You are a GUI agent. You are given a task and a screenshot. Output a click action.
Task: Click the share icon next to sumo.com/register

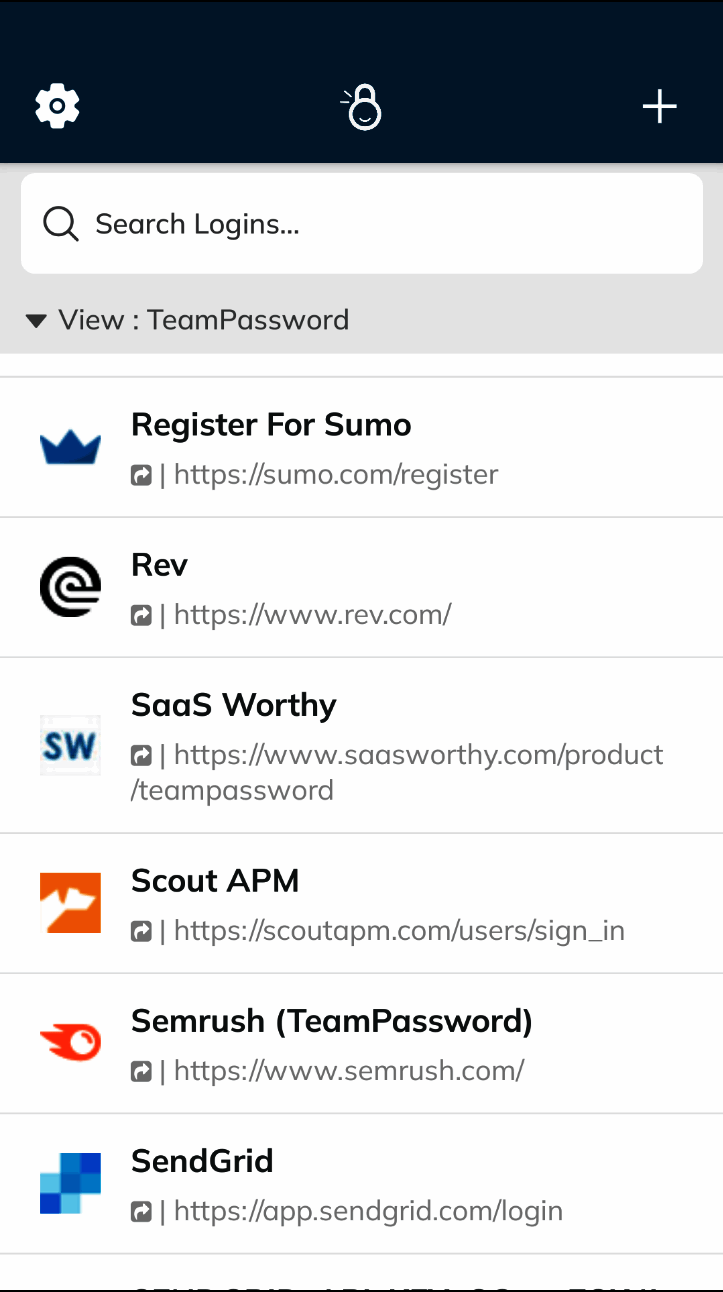pyautogui.click(x=141, y=475)
